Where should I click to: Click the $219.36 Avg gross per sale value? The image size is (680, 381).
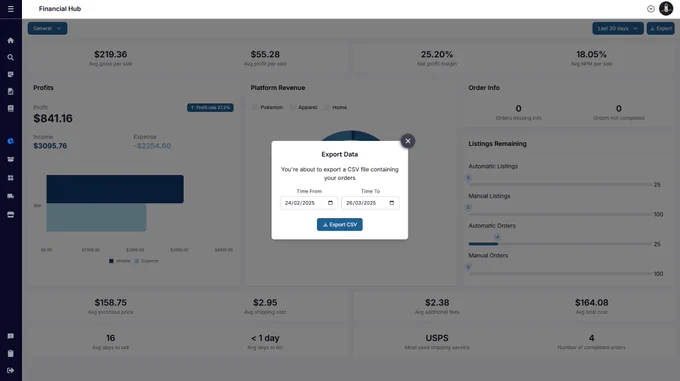coord(111,54)
